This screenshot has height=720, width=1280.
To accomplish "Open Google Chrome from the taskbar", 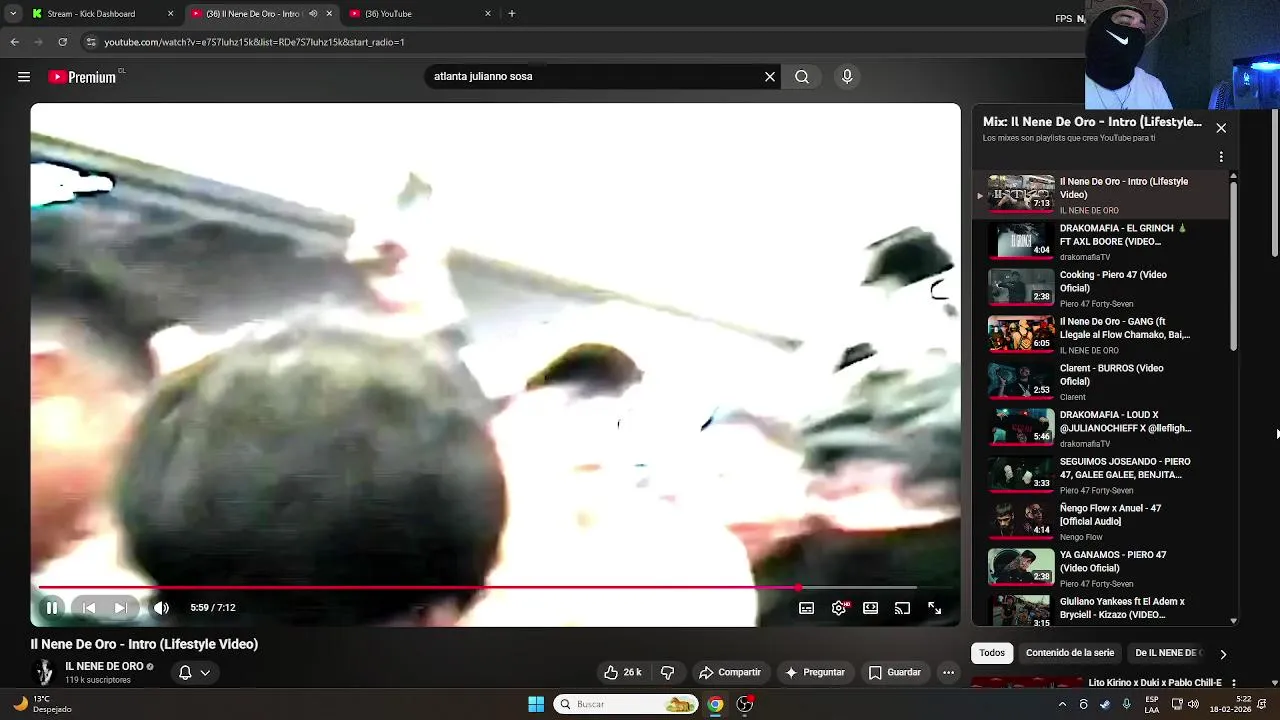I will coord(715,704).
